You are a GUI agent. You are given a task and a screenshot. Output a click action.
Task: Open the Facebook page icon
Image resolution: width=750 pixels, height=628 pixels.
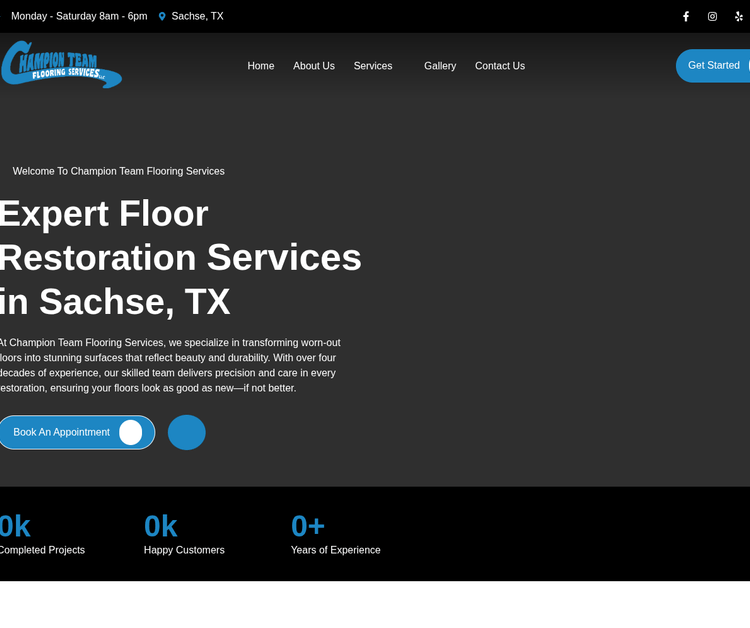pyautogui.click(x=685, y=17)
